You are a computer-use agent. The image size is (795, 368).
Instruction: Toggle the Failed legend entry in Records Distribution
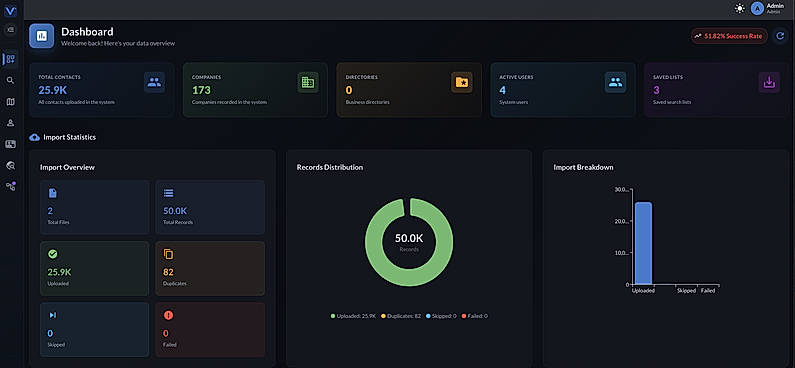[475, 316]
